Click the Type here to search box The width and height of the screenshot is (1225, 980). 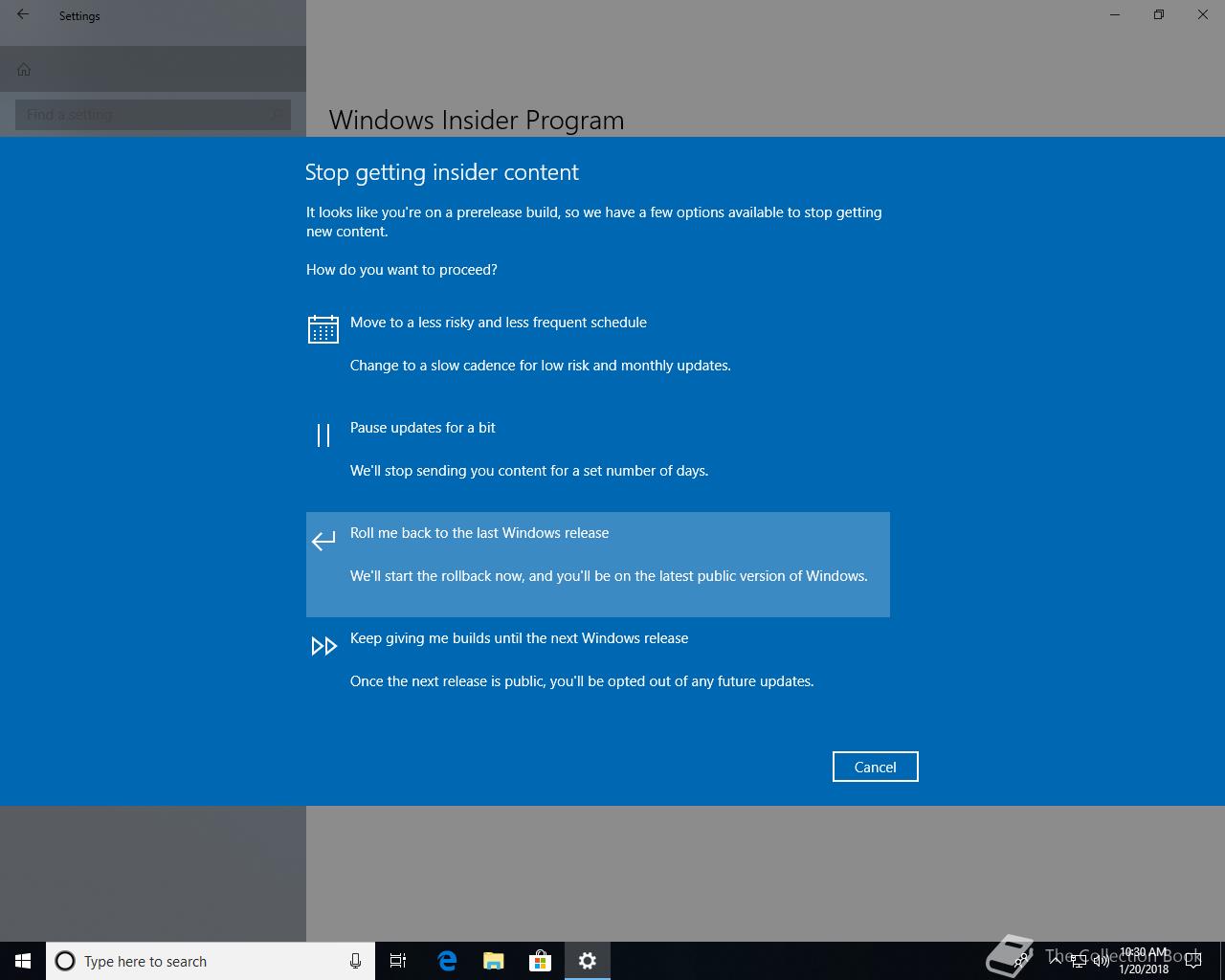tap(211, 961)
